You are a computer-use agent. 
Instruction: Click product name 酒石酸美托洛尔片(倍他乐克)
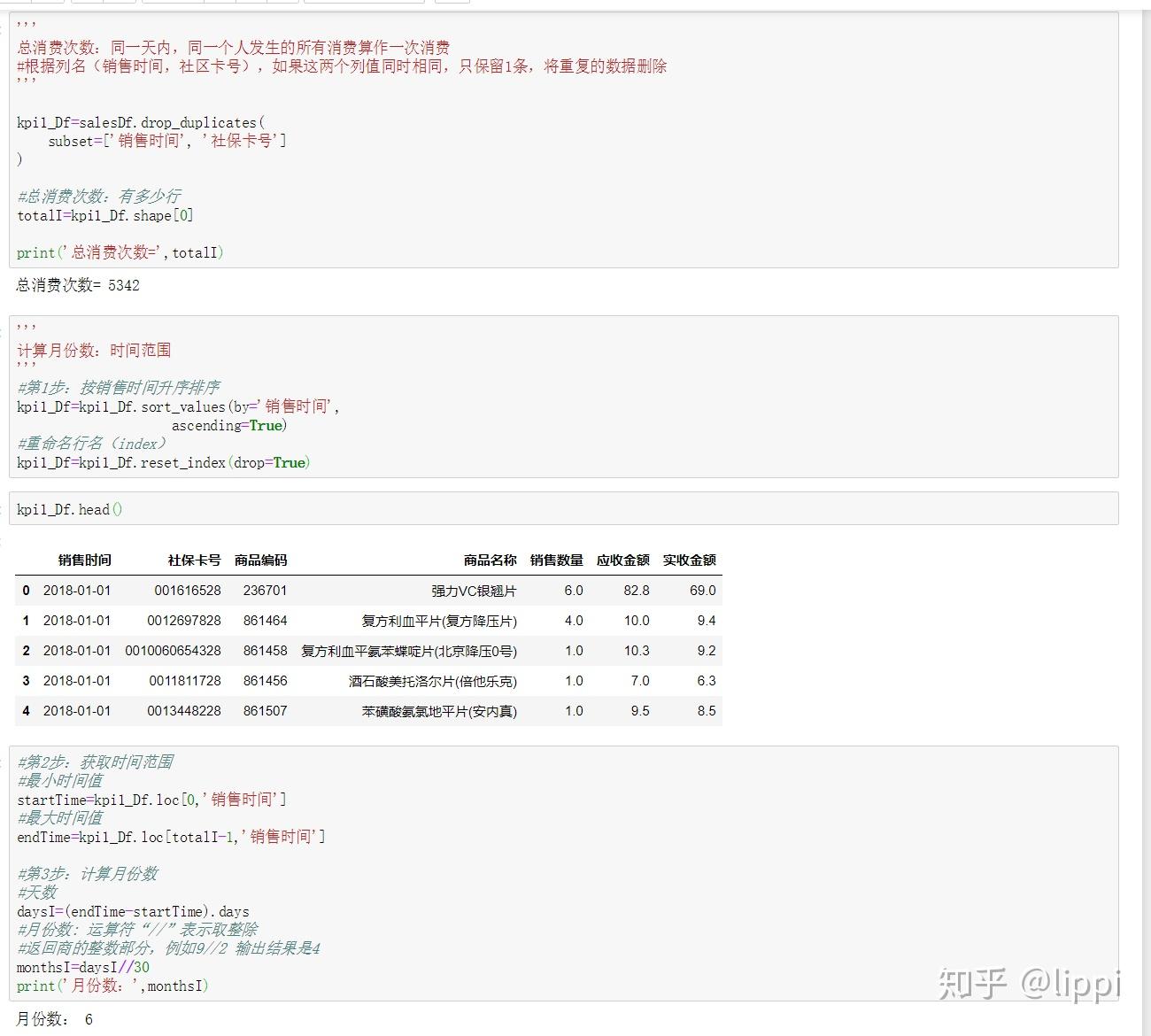click(433, 681)
